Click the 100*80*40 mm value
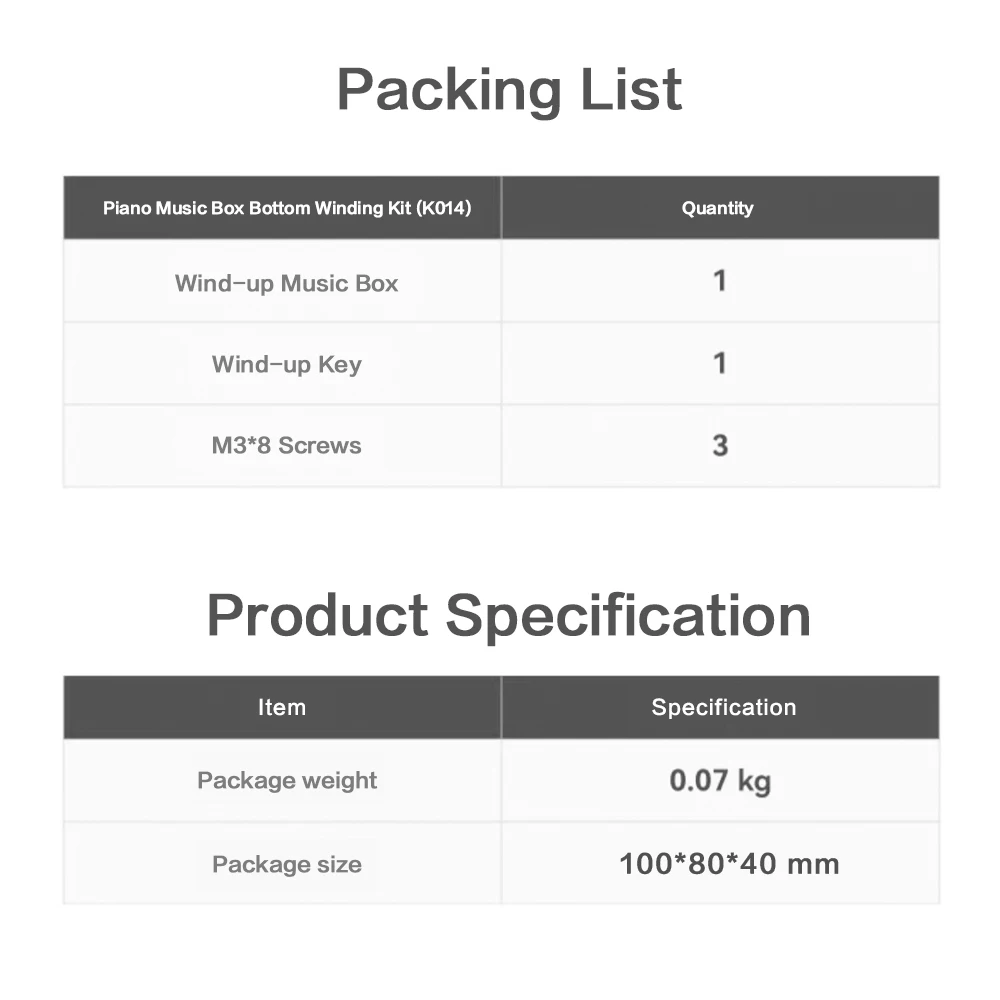Screen dimensions: 1000x1000 (x=729, y=863)
